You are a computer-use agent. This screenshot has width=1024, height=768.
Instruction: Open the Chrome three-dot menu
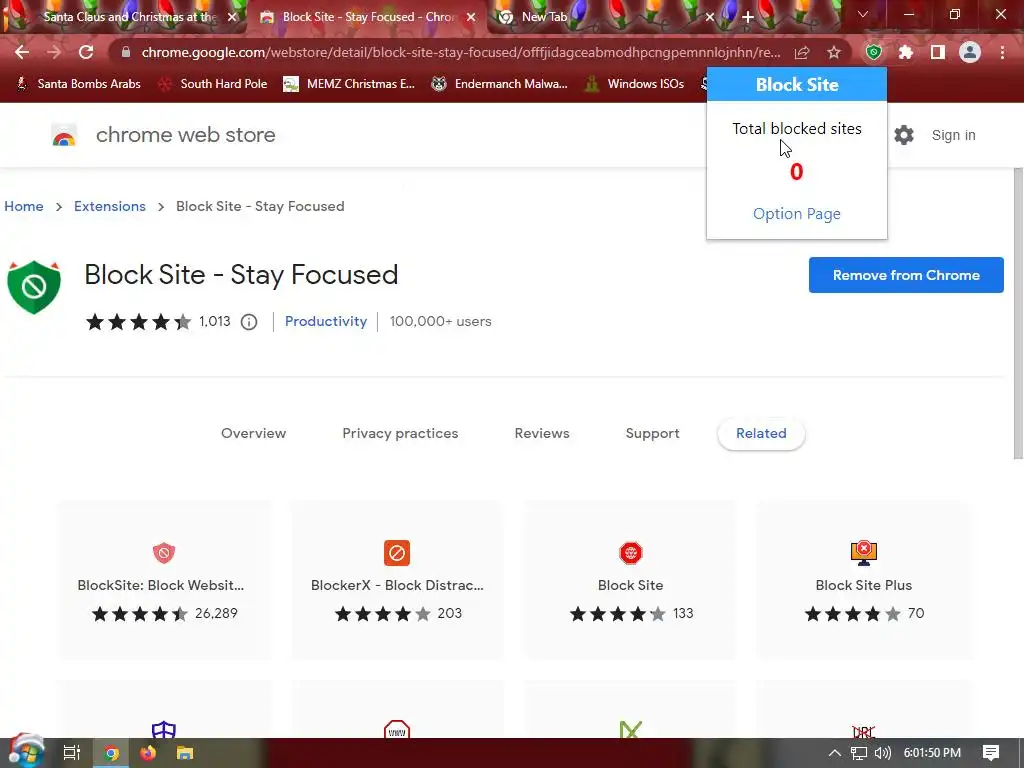(1002, 52)
